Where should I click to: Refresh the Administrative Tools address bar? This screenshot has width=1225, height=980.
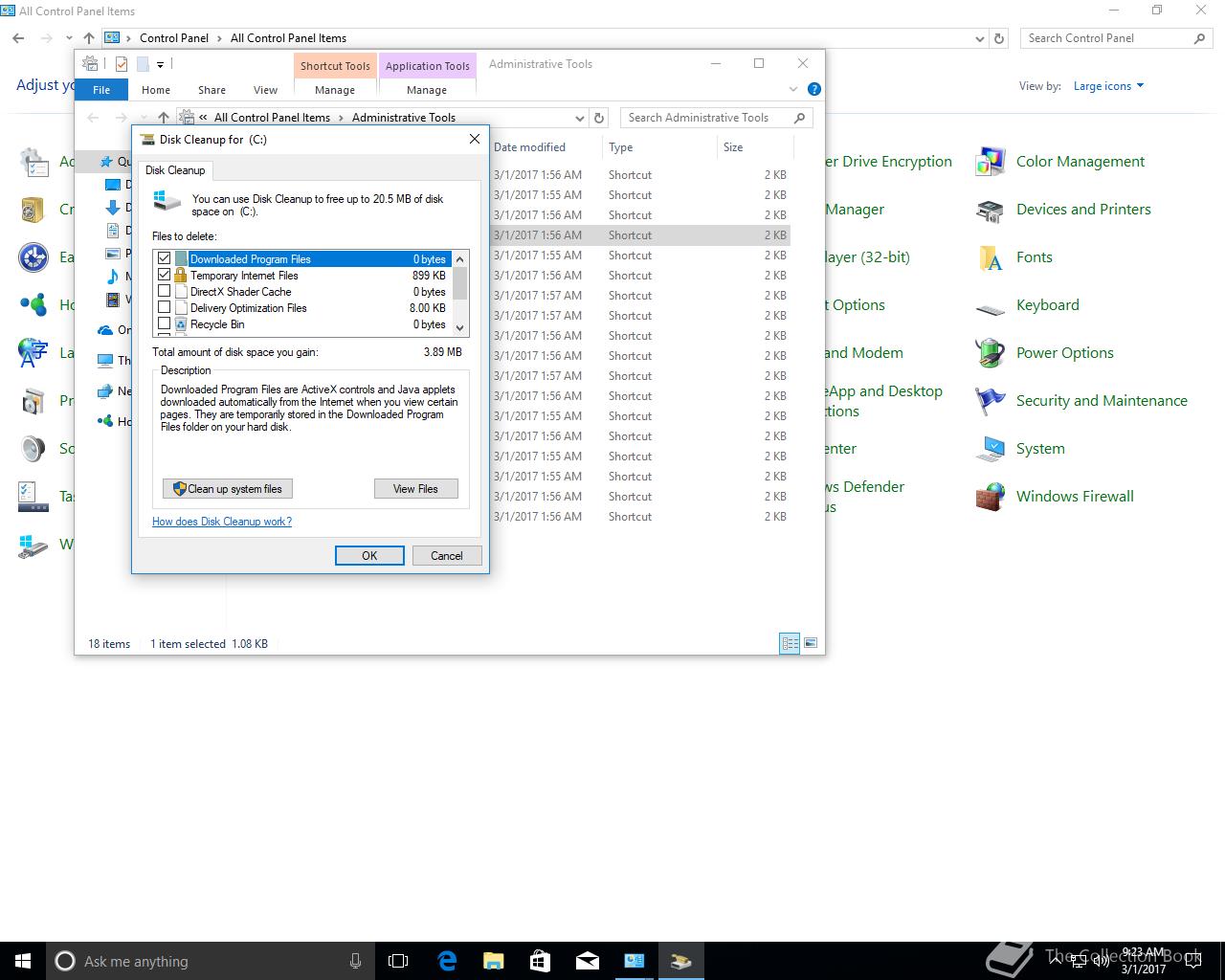point(599,118)
